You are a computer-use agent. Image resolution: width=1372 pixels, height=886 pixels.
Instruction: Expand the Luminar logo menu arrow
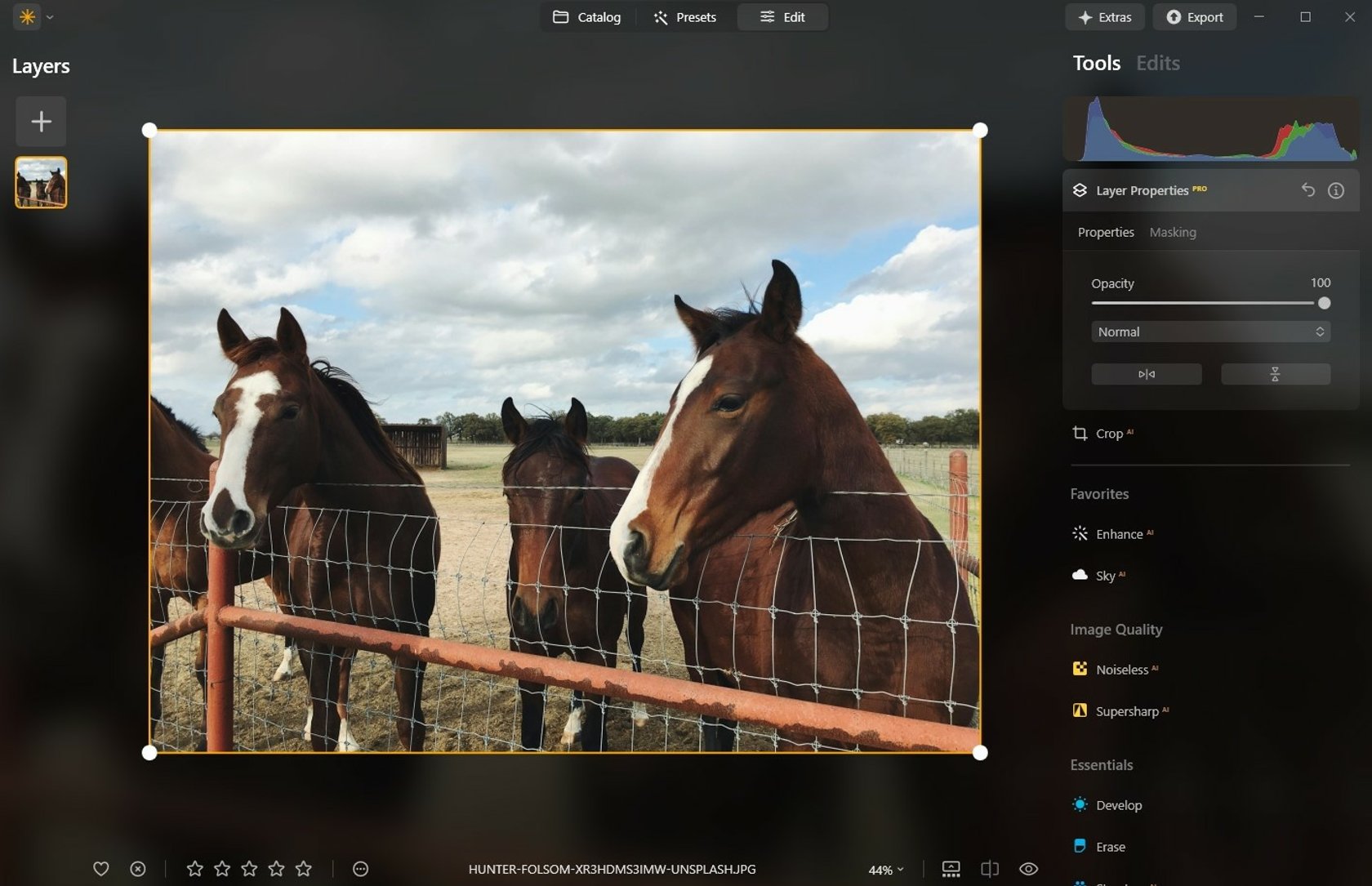pyautogui.click(x=50, y=17)
